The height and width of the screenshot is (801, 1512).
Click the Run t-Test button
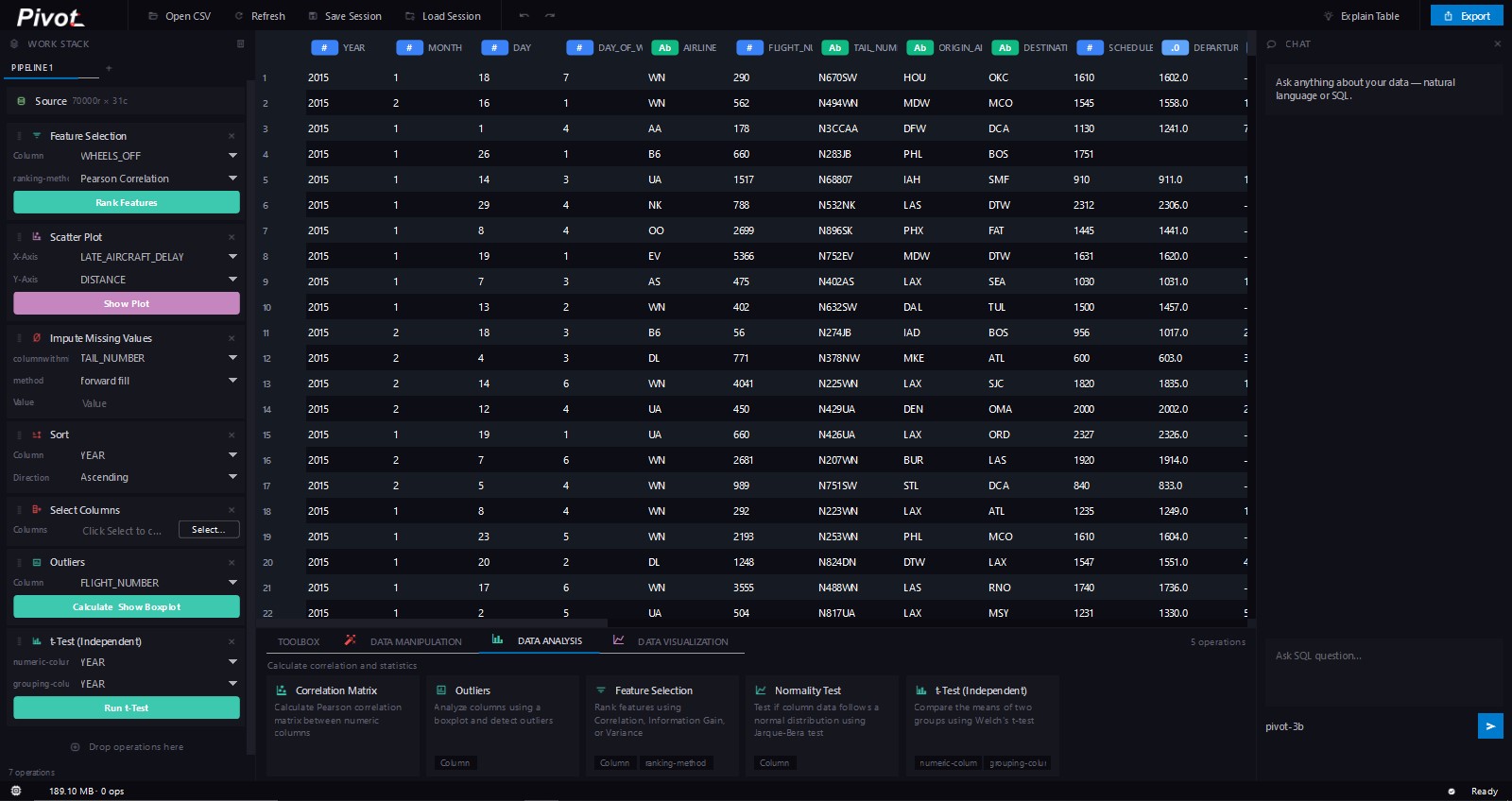tap(127, 708)
